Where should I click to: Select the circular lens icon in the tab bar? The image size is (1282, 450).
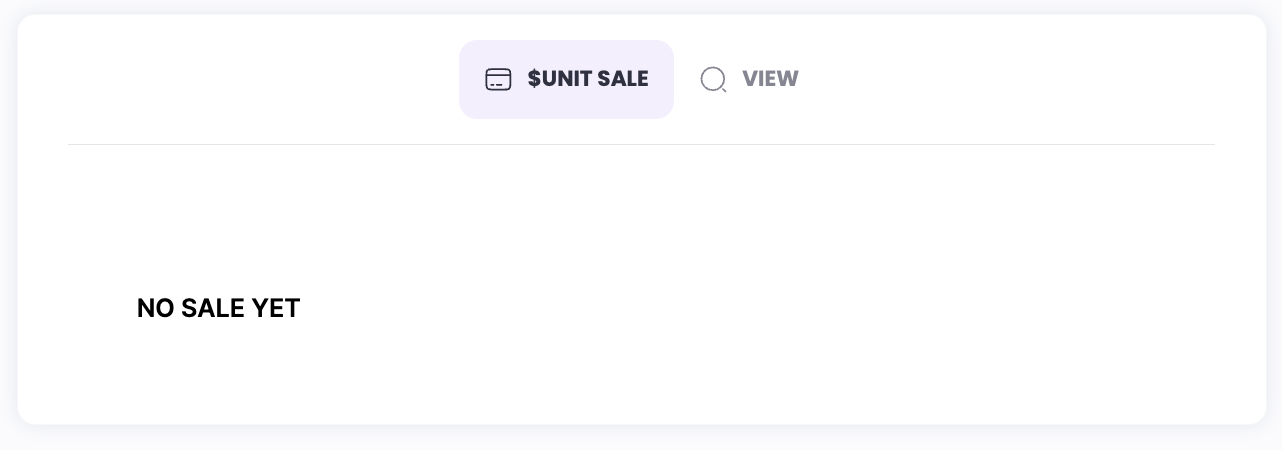point(713,79)
